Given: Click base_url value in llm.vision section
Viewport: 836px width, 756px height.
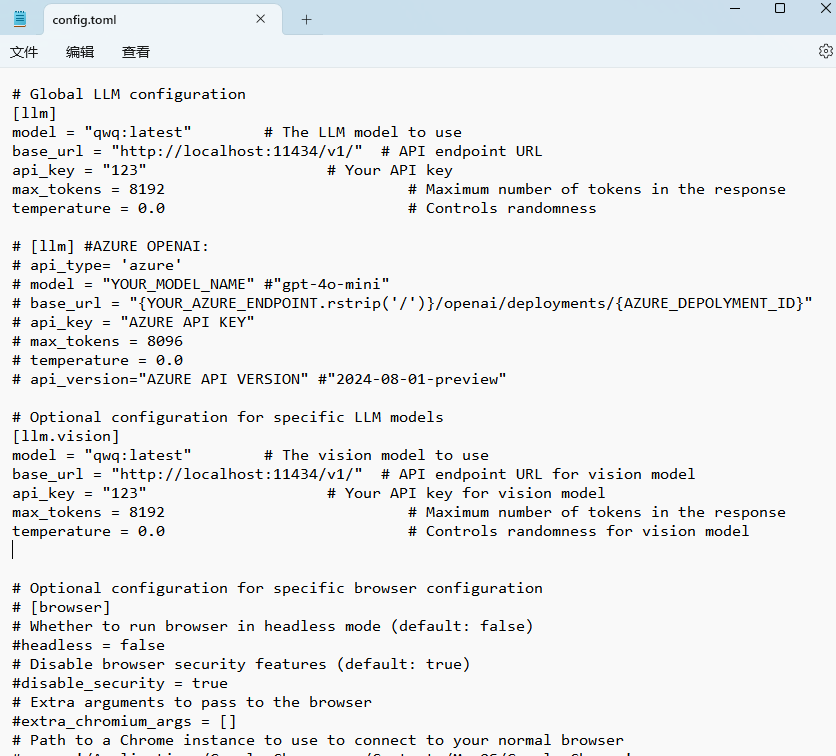Looking at the screenshot, I should coord(237,474).
